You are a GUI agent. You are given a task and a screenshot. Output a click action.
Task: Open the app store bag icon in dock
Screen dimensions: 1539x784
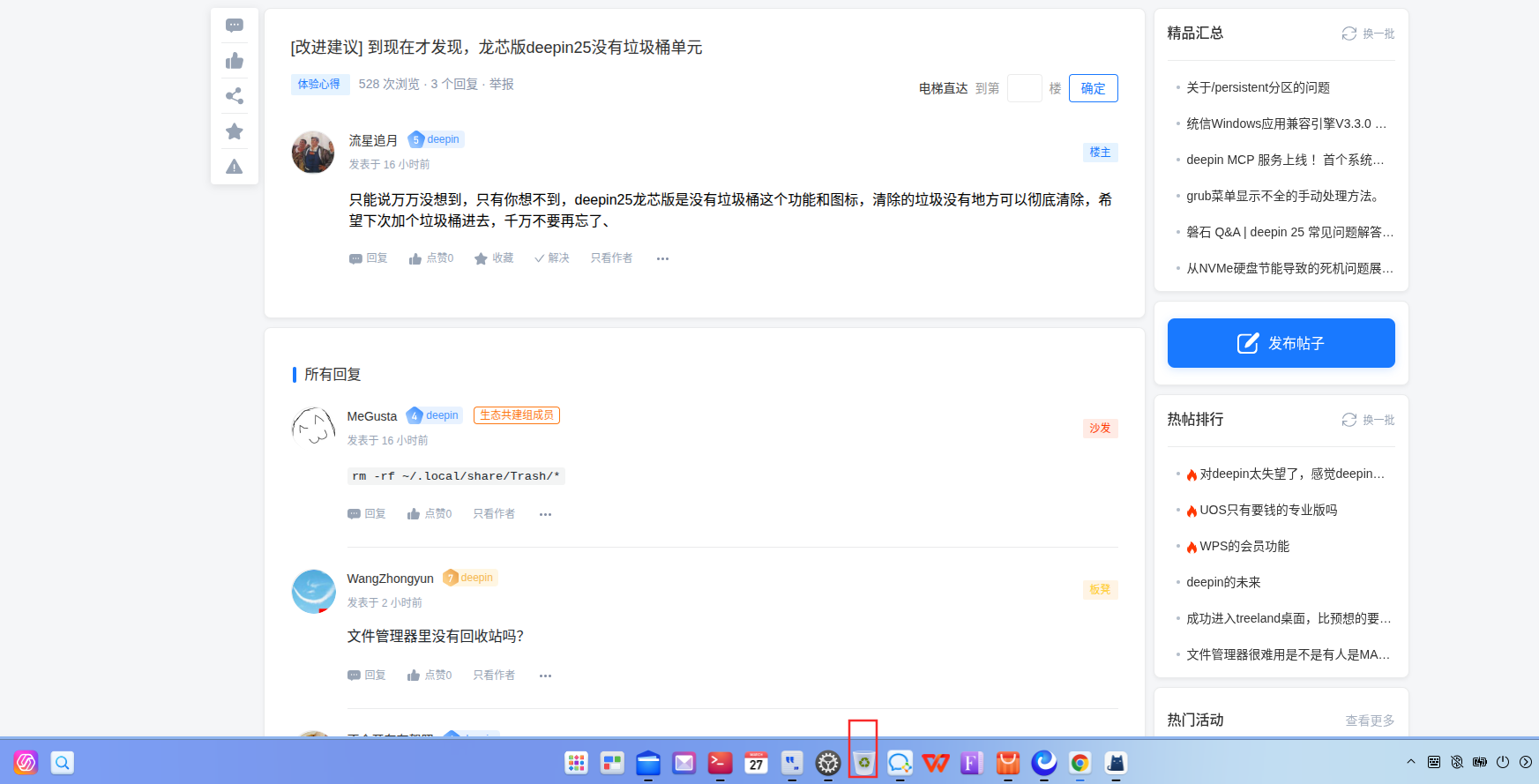pyautogui.click(x=1008, y=763)
